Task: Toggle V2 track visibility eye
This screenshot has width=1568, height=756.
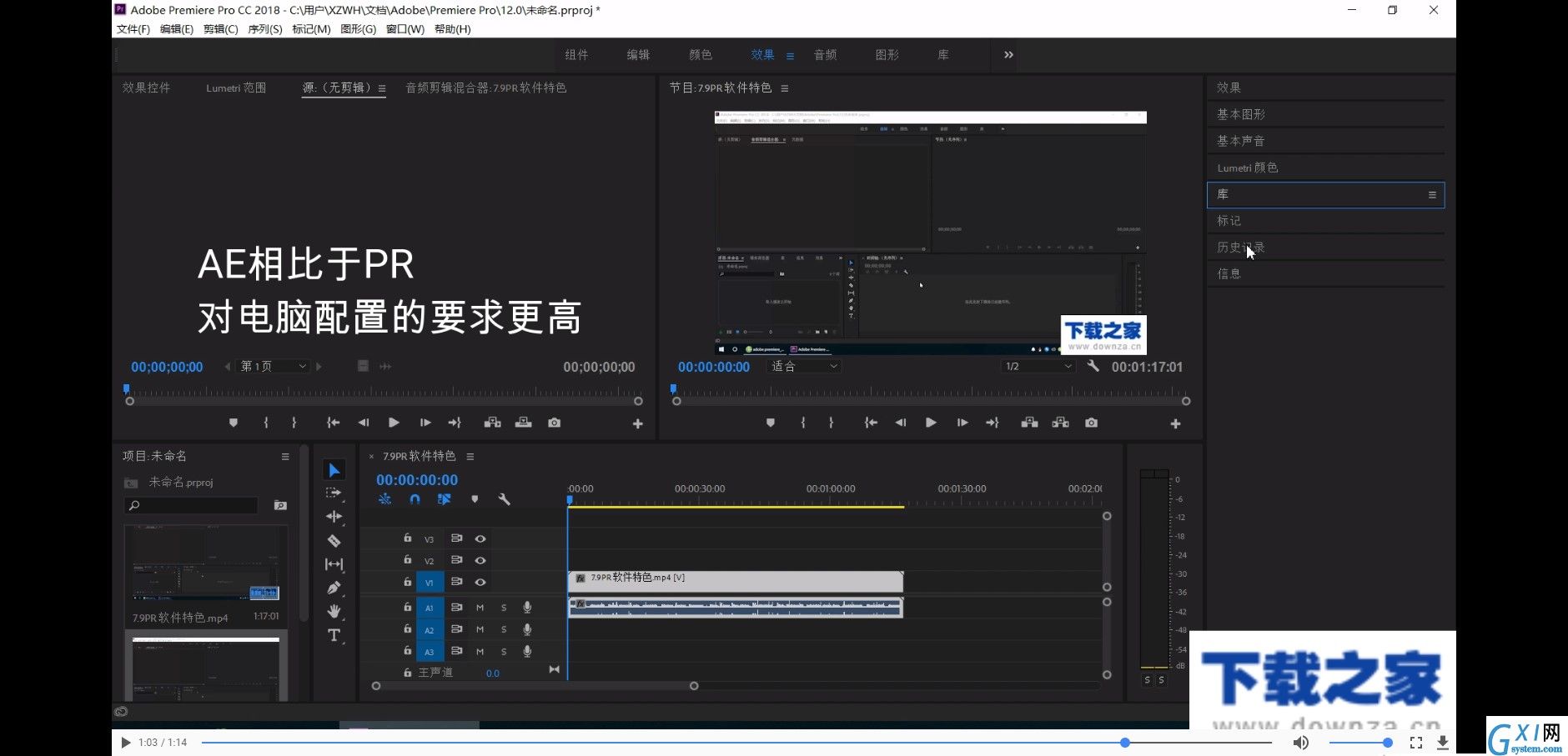Action: (x=480, y=560)
